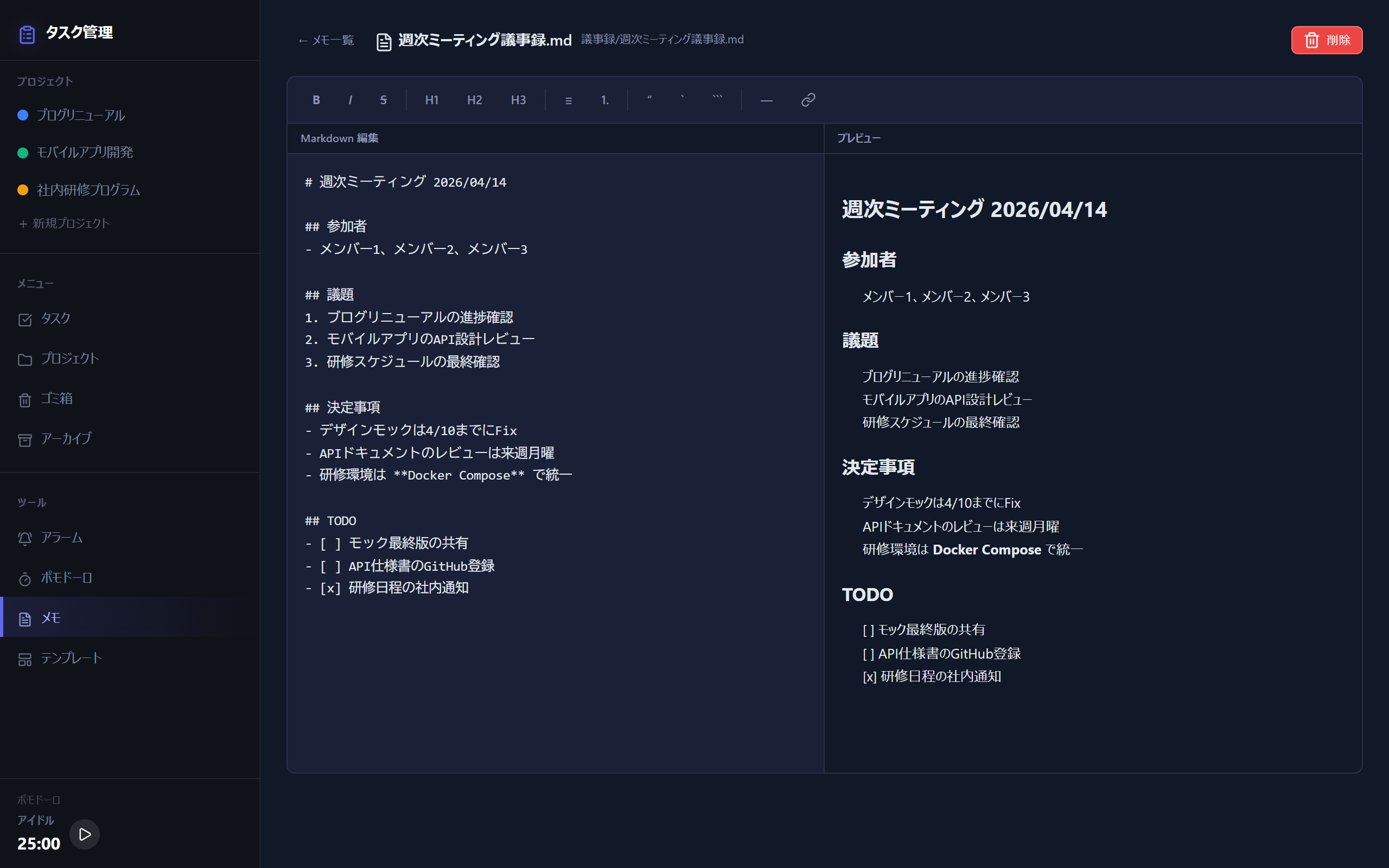Screen dimensions: 1389x868
Task: Click the orange dot of 社内研修プログラム
Action: click(x=23, y=190)
